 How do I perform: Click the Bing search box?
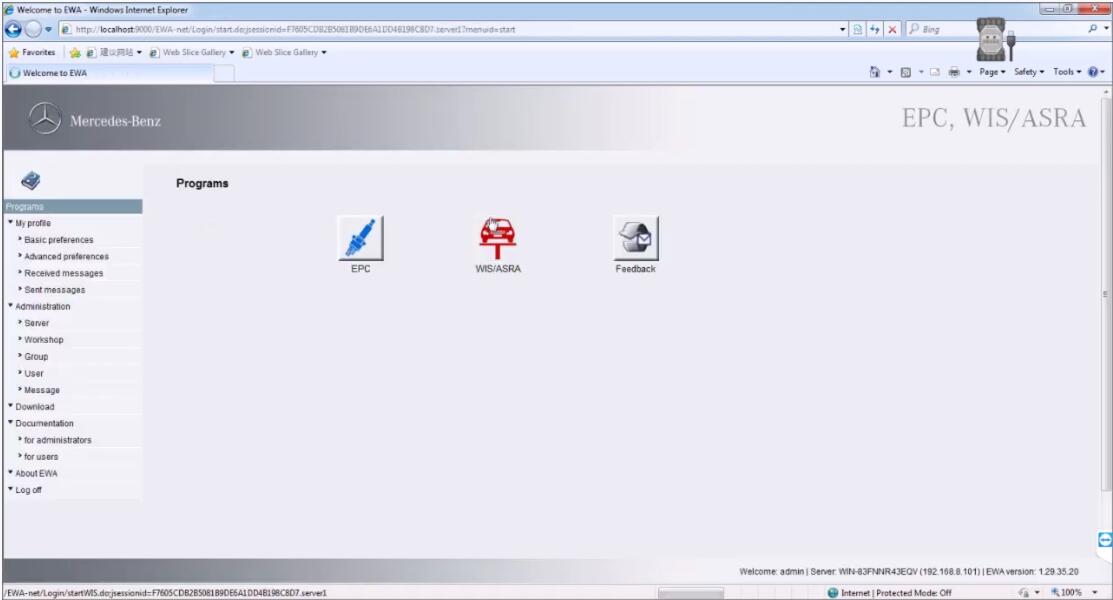coord(994,29)
